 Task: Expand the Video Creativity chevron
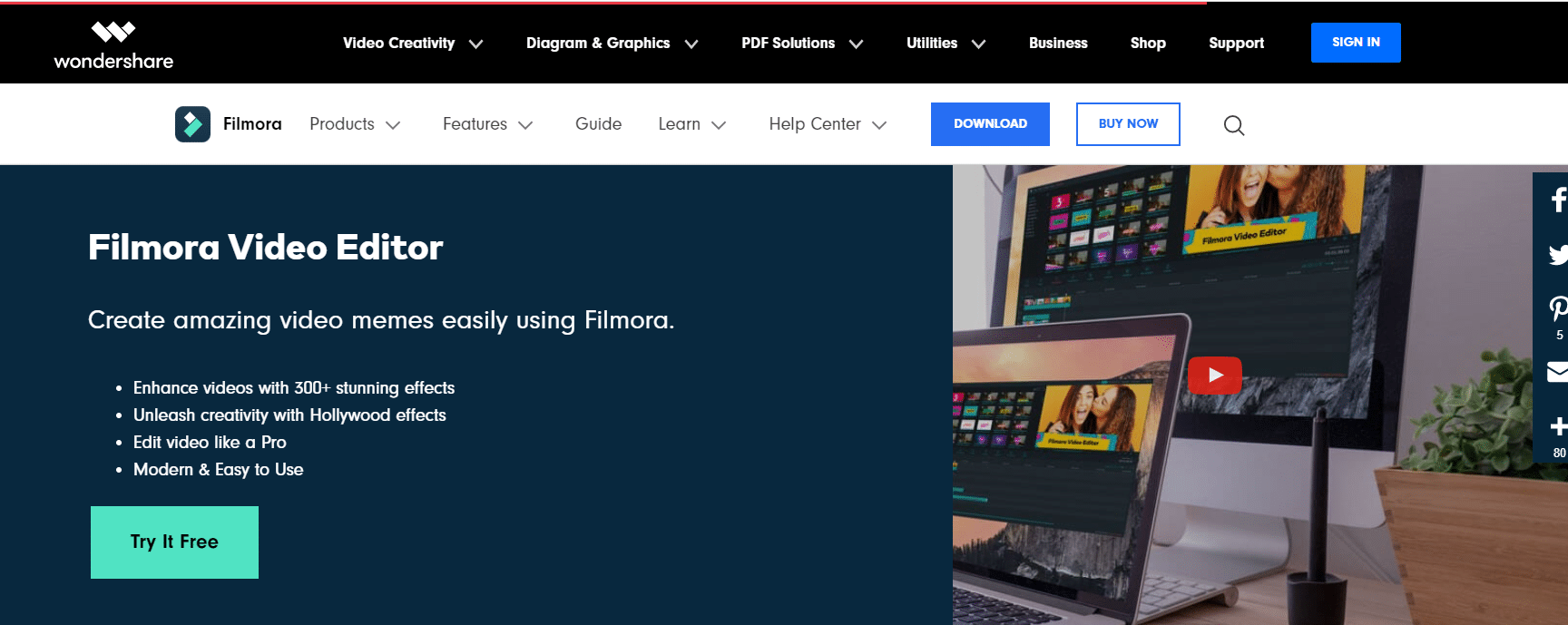(475, 44)
